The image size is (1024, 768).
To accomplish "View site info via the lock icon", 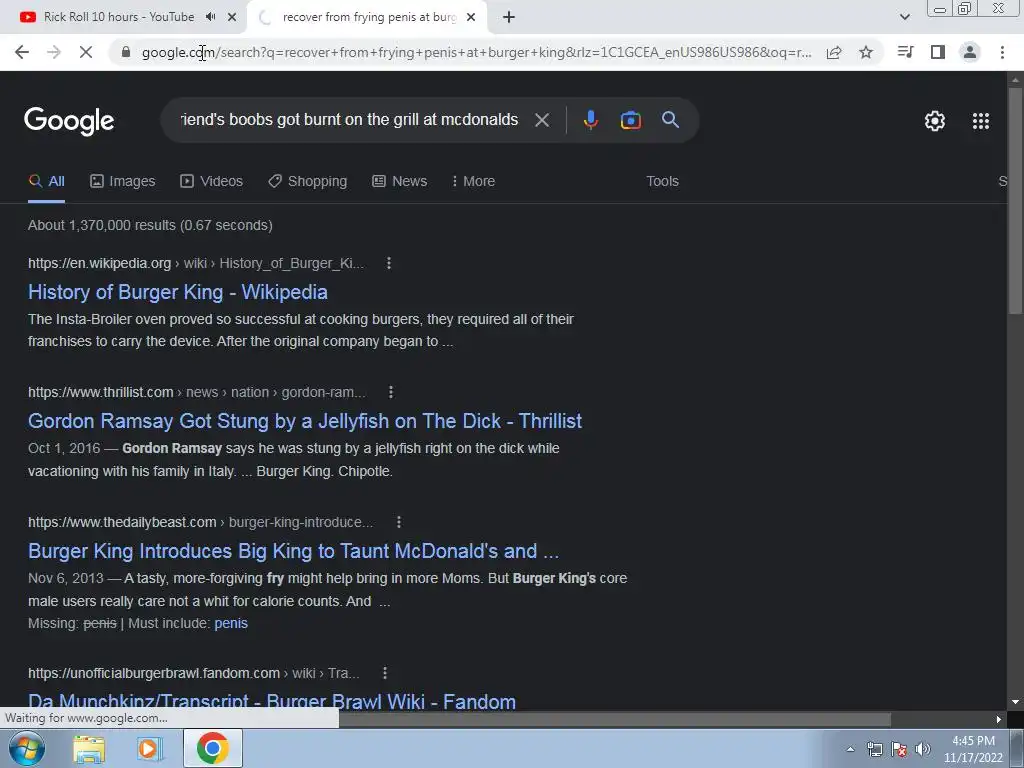I will point(126,52).
